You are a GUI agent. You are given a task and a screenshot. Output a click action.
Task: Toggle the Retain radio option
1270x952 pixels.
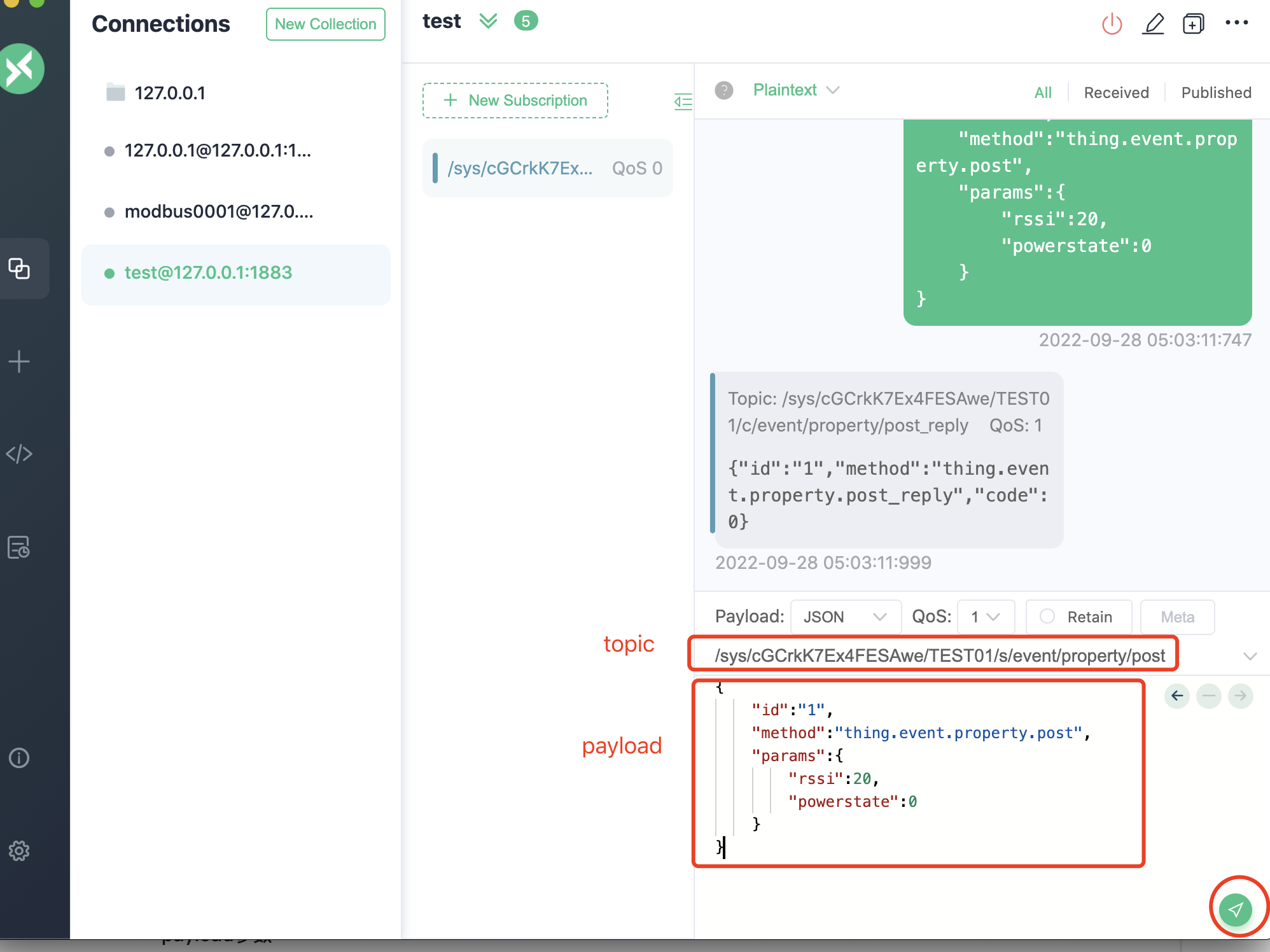(x=1047, y=617)
